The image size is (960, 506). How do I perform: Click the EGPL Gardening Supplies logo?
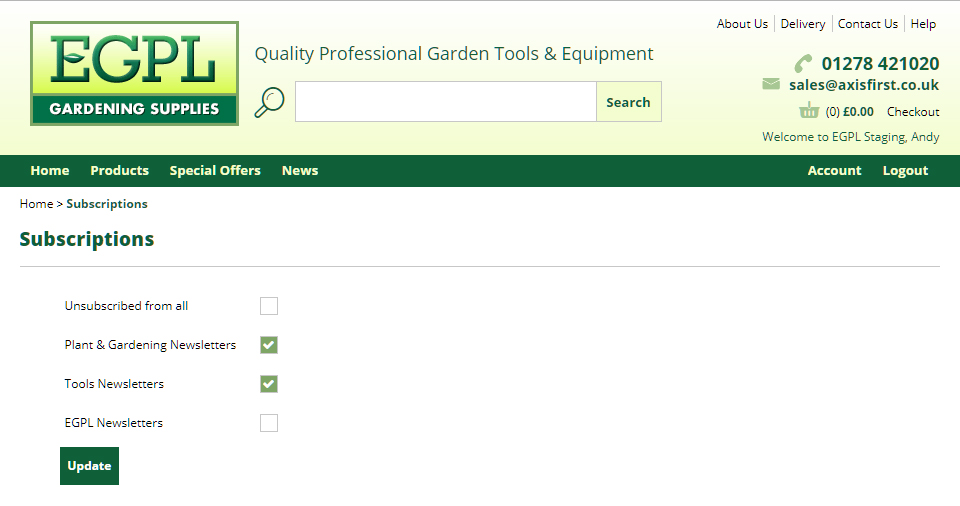[x=134, y=74]
